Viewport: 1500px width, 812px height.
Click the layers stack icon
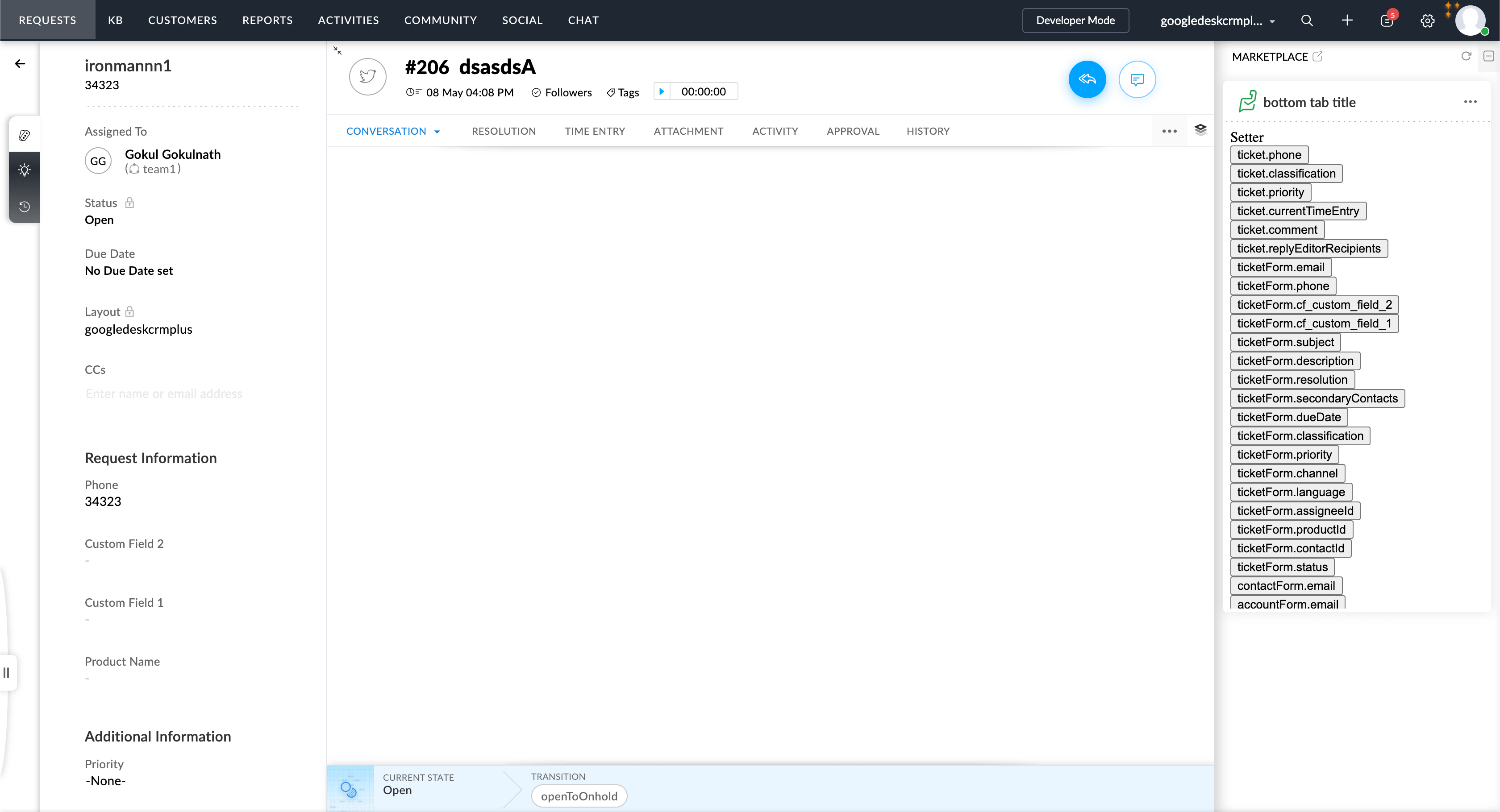coord(1200,130)
